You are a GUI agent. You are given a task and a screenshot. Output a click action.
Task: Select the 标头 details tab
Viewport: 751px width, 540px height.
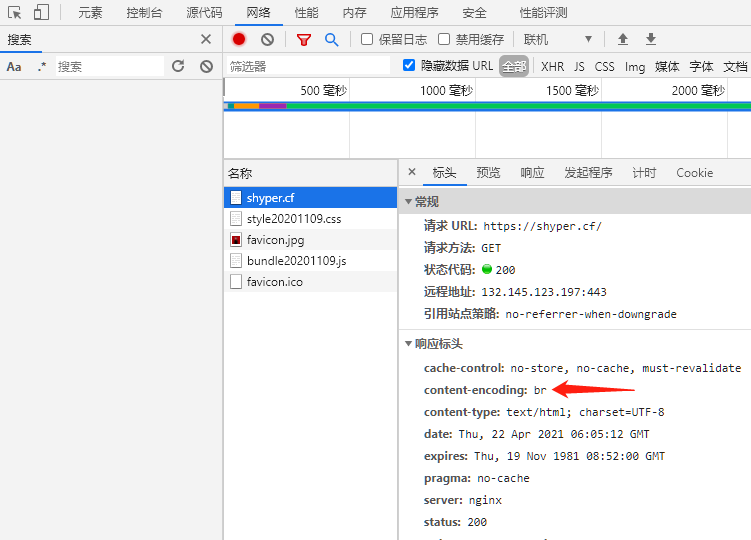444,172
